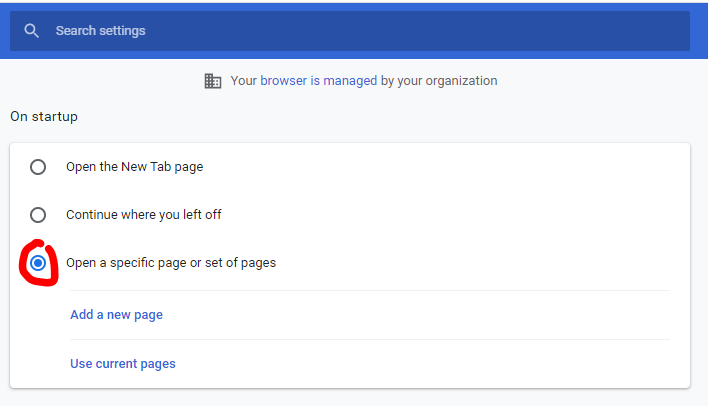This screenshot has width=708, height=406.
Task: Click the selected "Open a specific page" radio button
Action: (x=38, y=263)
